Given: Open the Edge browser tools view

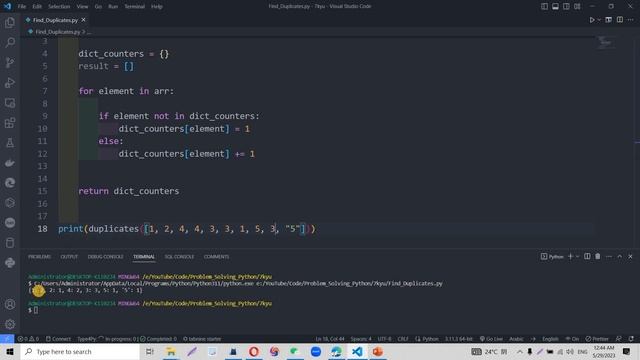Looking at the screenshot, I should [10, 182].
